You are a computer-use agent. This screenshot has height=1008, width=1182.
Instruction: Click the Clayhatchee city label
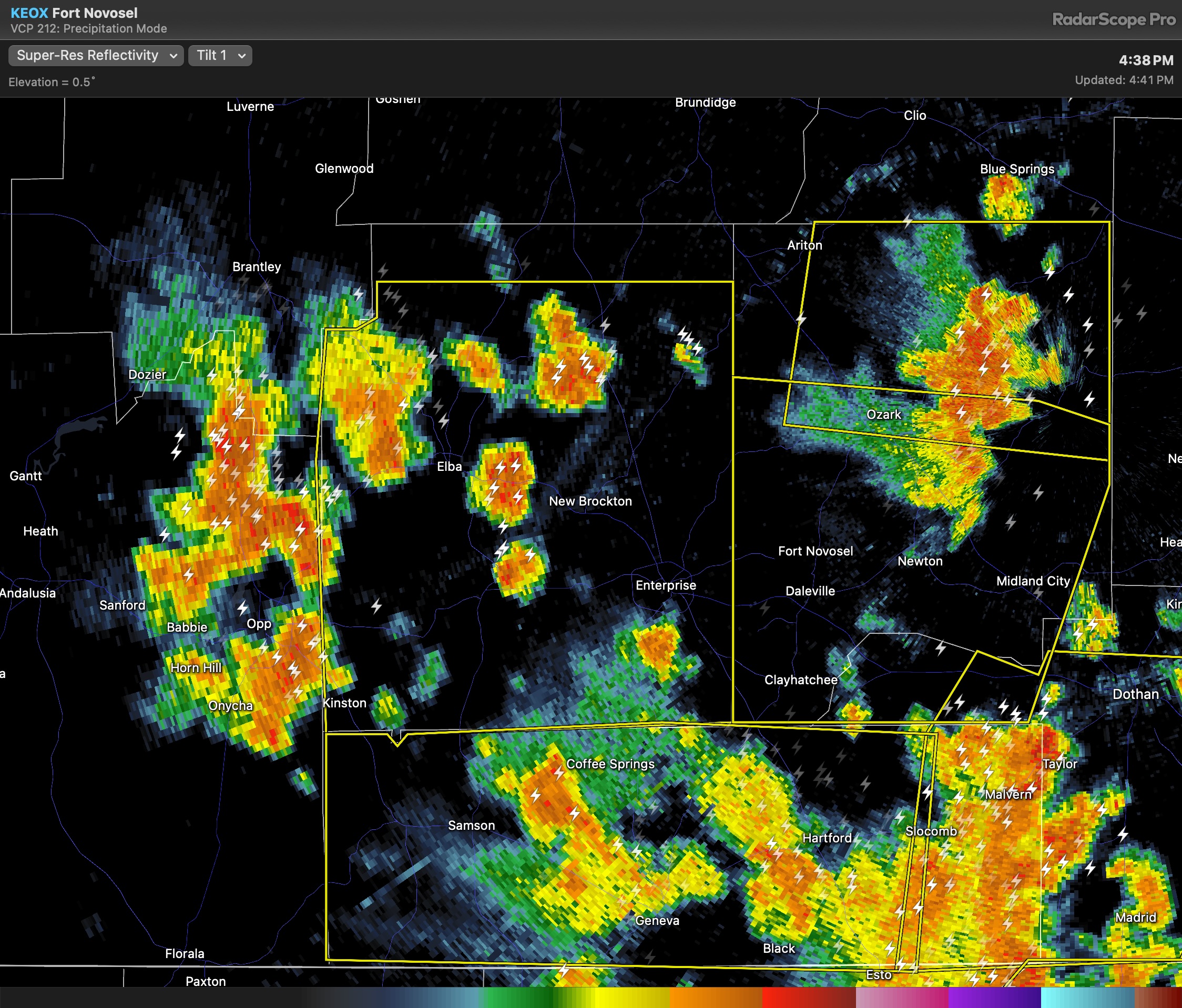tap(800, 680)
